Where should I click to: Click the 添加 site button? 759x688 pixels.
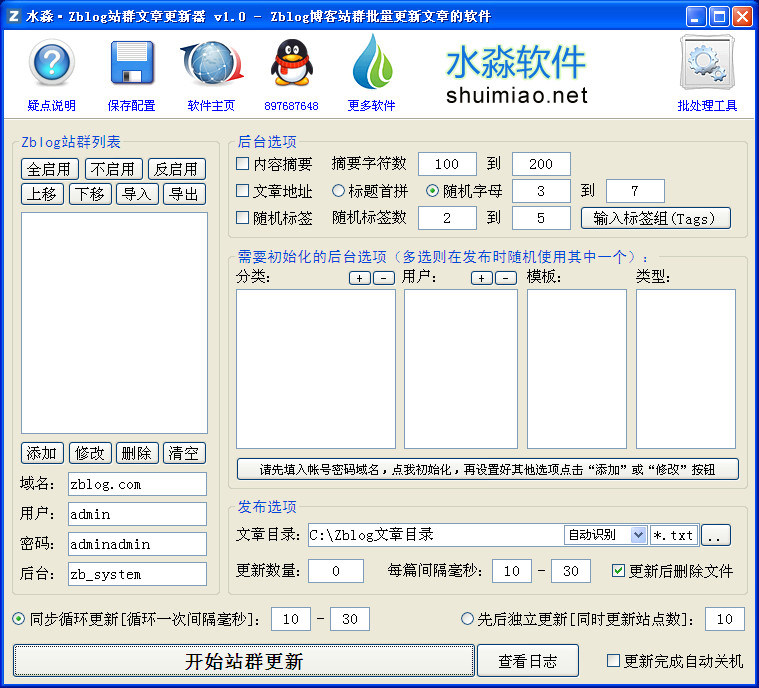pos(43,453)
